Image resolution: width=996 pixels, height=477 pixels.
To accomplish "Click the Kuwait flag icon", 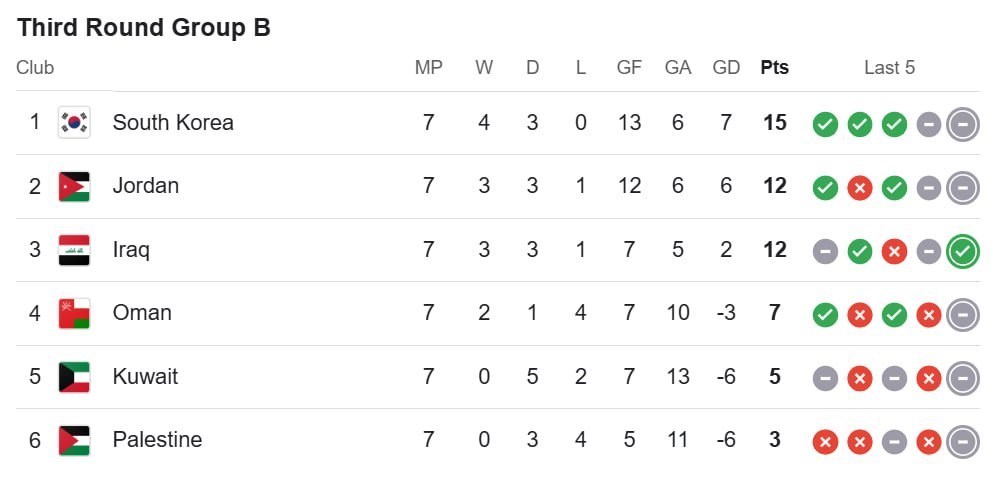I will [x=74, y=377].
